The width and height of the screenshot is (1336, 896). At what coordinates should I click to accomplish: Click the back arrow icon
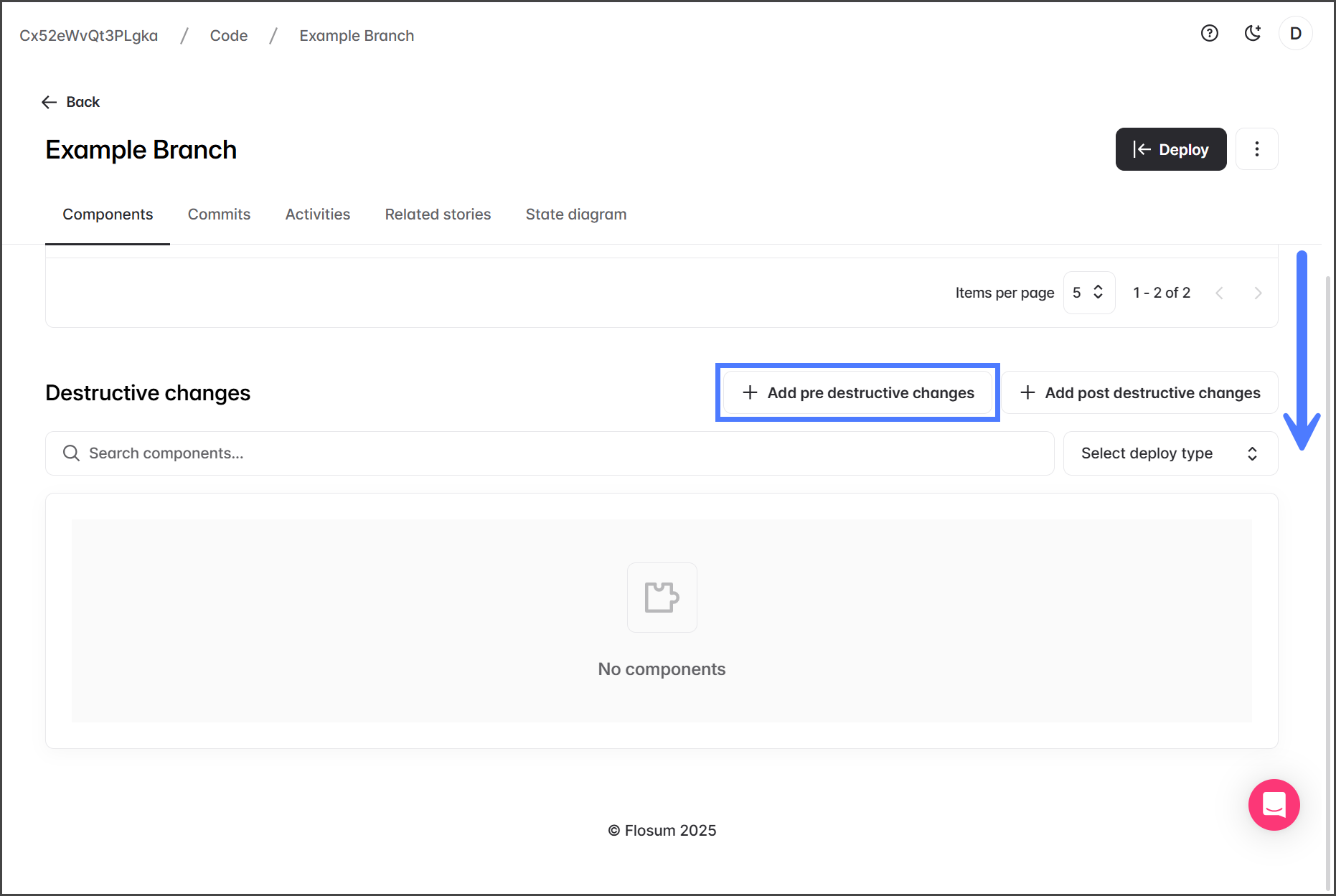tap(49, 102)
